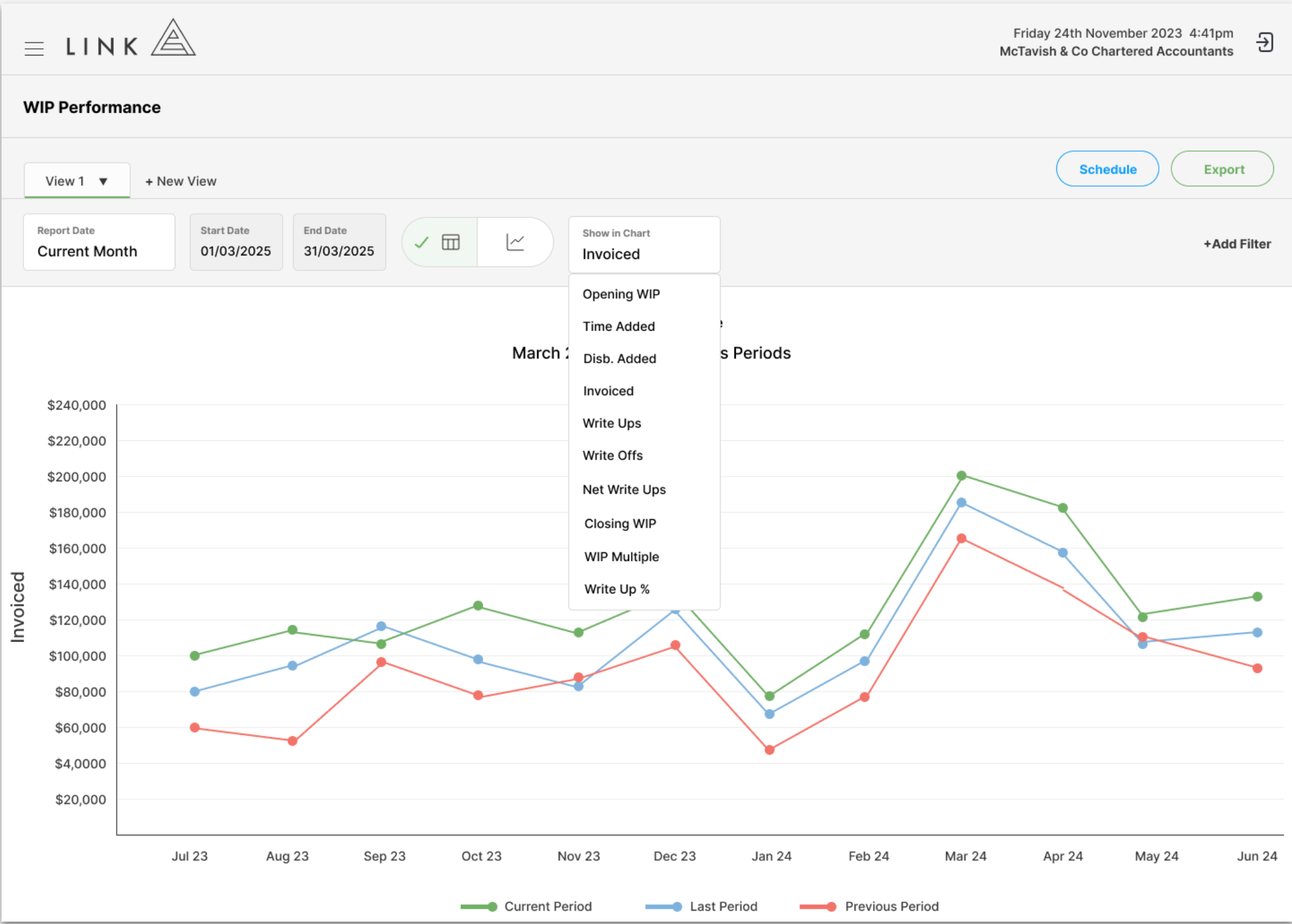
Task: Click the WIP Performance page title
Action: tap(92, 107)
